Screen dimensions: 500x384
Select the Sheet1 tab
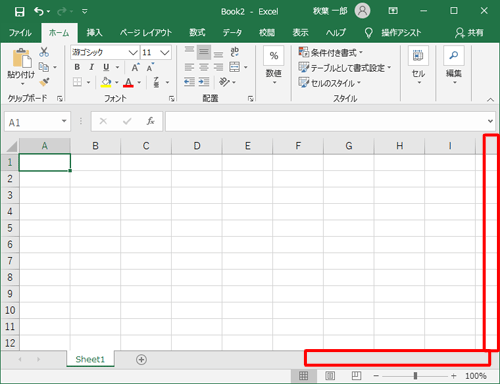[90, 359]
